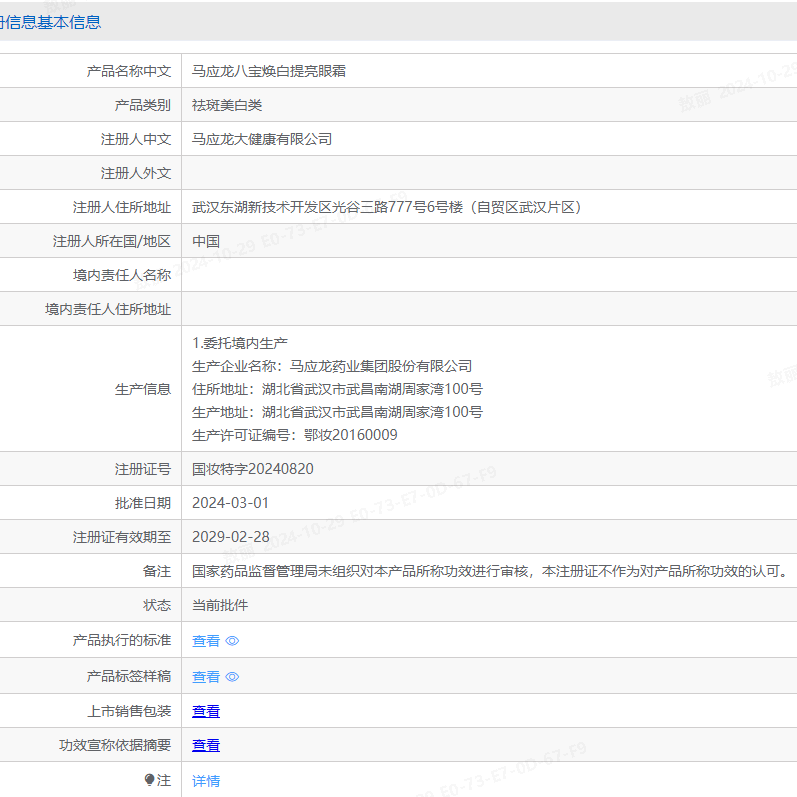Select country value 中国

click(x=206, y=241)
